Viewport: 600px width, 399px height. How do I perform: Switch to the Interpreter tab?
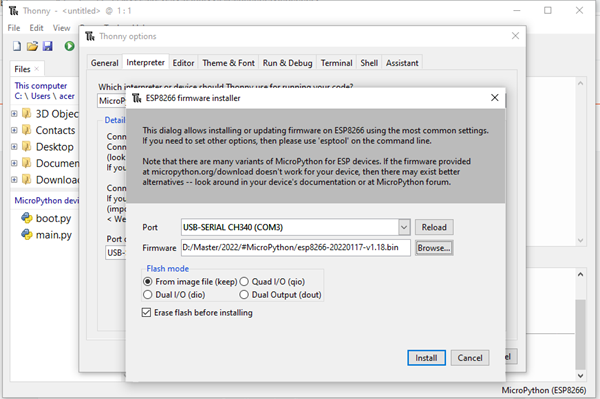145,62
